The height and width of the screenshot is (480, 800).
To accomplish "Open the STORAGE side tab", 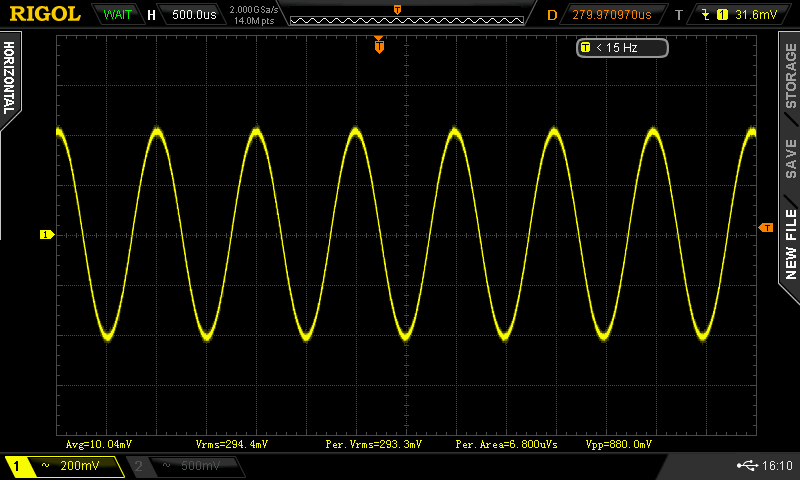I will coord(790,76).
